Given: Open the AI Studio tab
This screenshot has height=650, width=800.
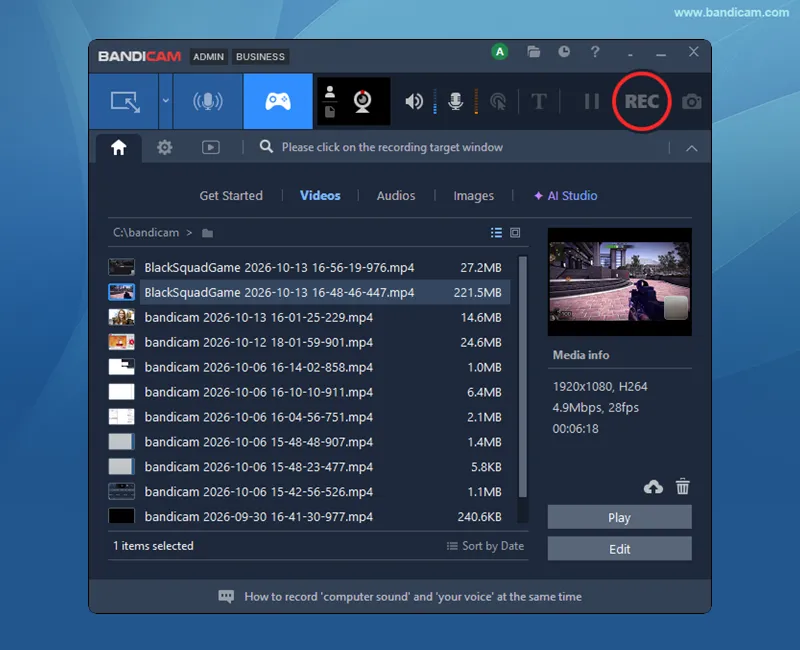Looking at the screenshot, I should pyautogui.click(x=565, y=195).
